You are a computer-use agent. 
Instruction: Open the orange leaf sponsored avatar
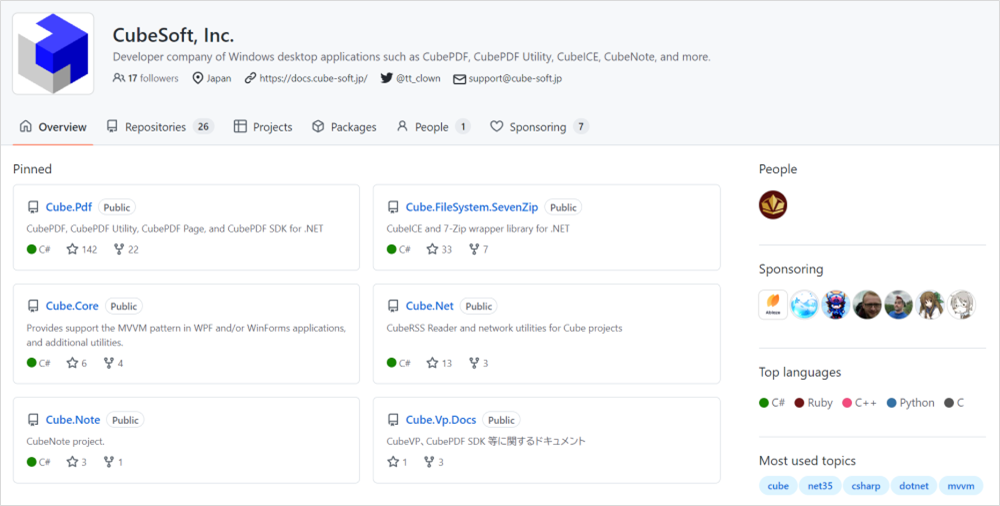coord(773,304)
